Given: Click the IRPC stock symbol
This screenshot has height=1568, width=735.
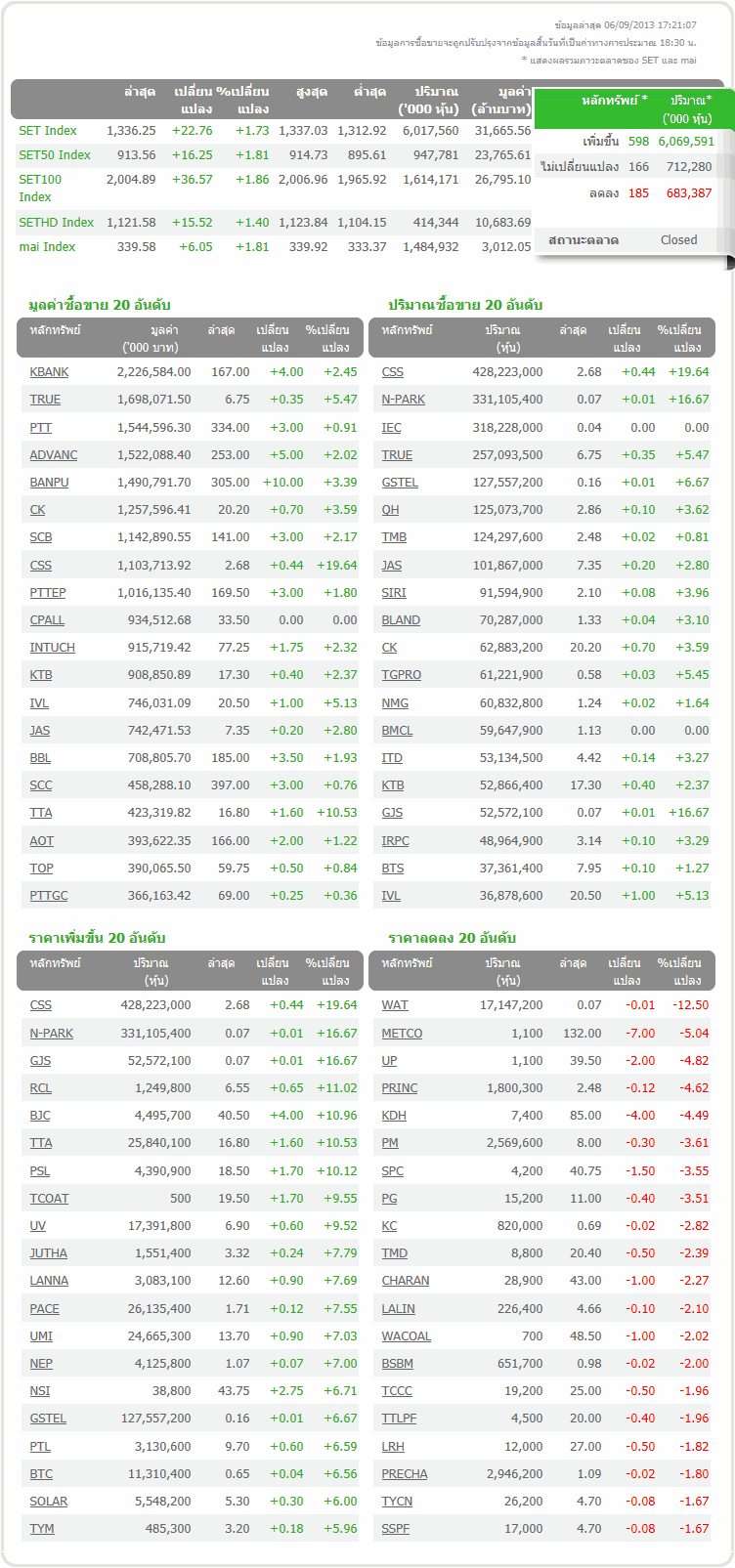Looking at the screenshot, I should point(395,841).
